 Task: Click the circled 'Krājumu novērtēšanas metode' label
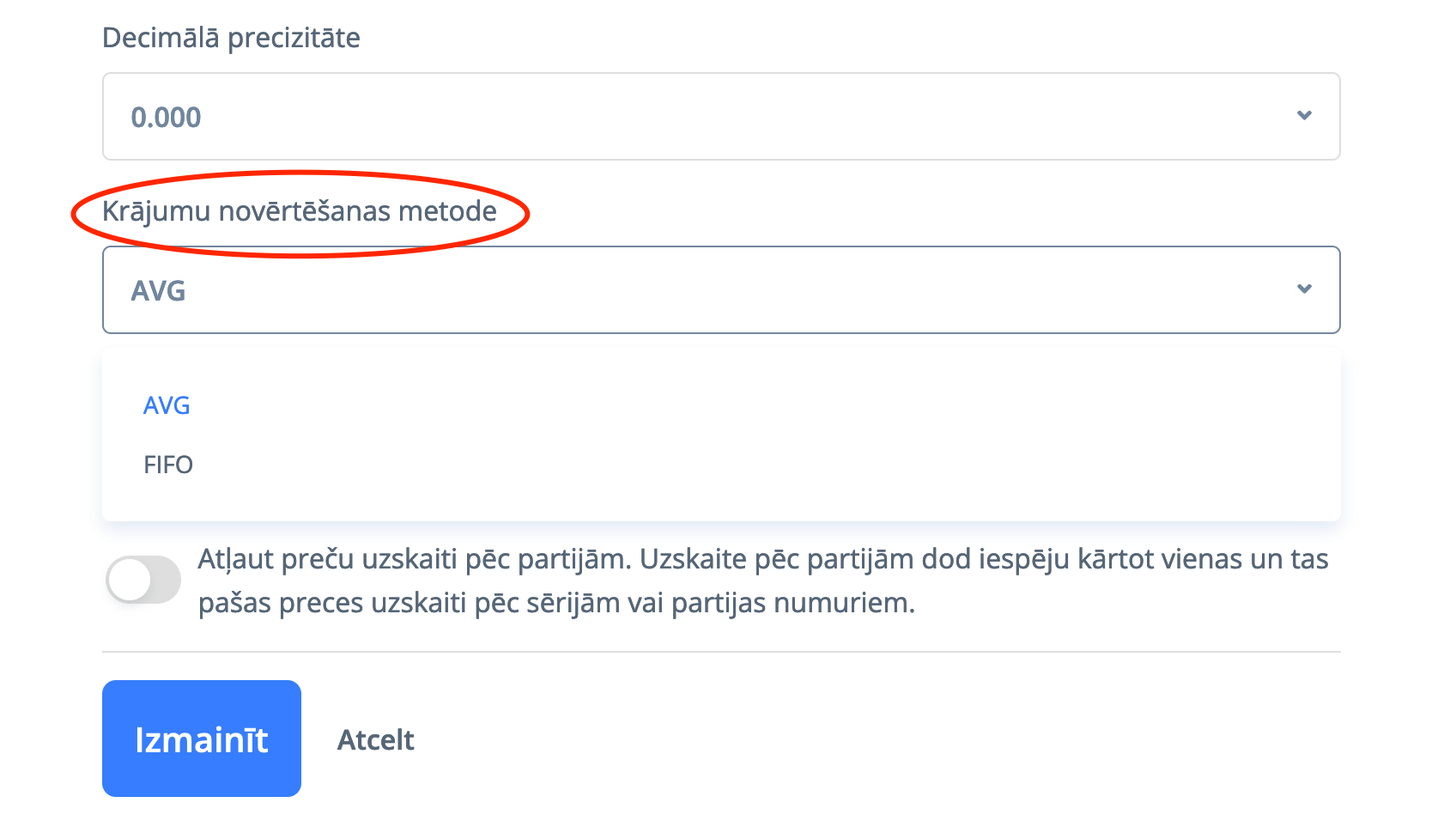299,211
